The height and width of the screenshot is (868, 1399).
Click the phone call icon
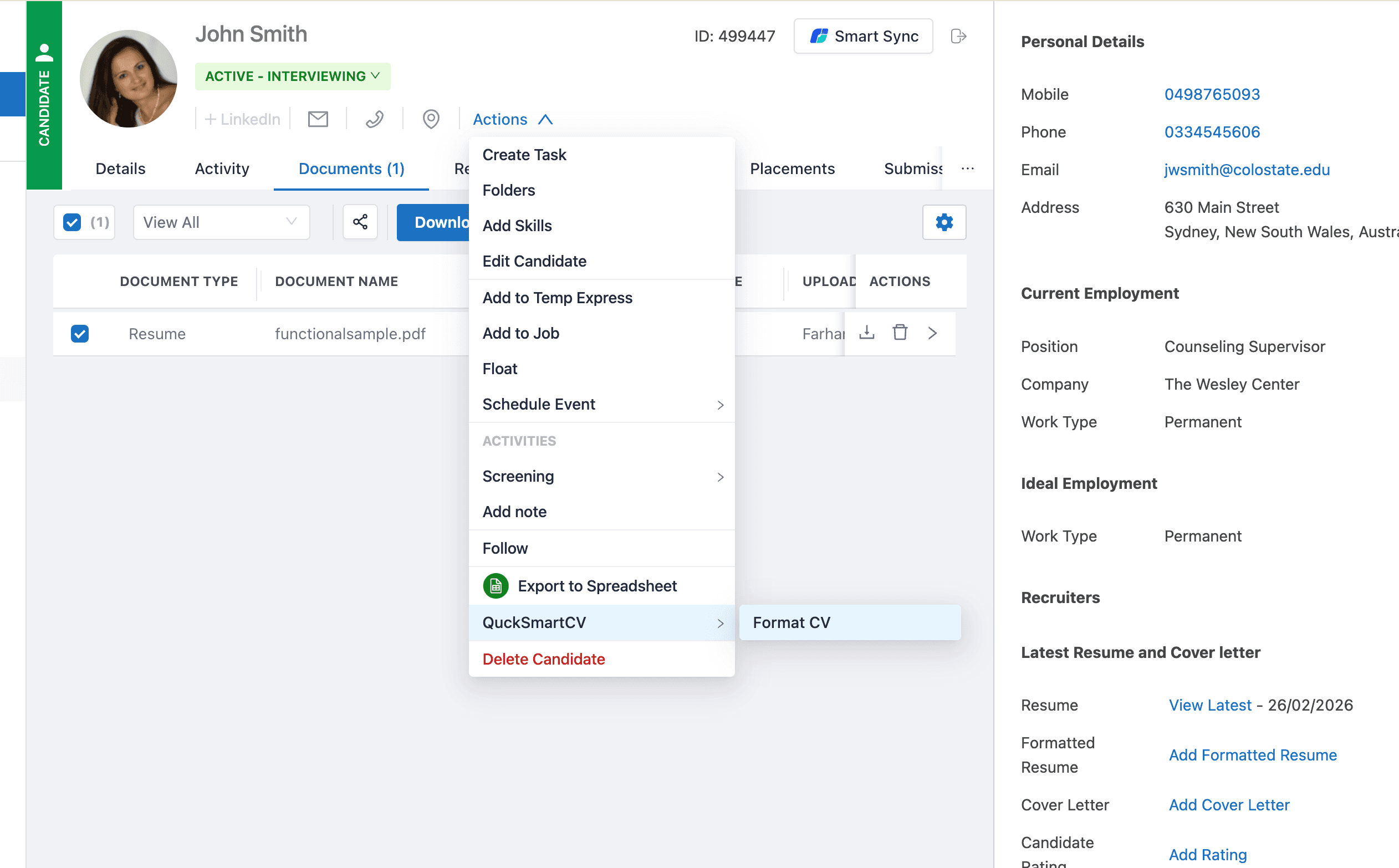pyautogui.click(x=374, y=119)
